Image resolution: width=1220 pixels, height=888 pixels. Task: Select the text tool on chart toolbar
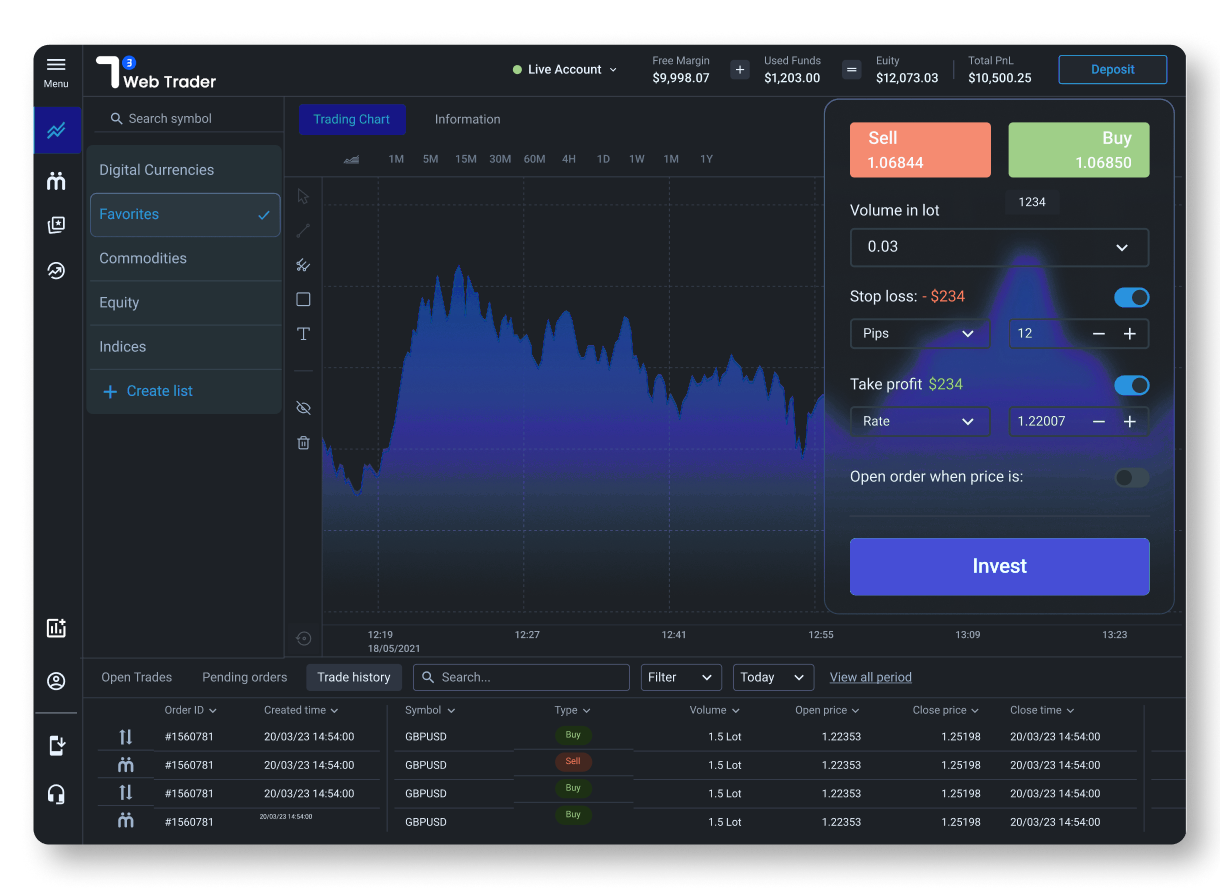coord(304,334)
